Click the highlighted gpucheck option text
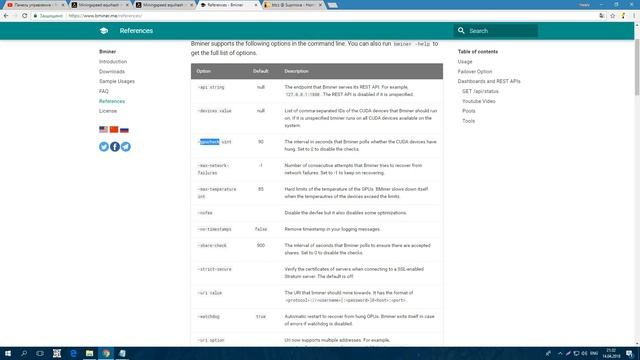640x360 pixels. (x=209, y=142)
